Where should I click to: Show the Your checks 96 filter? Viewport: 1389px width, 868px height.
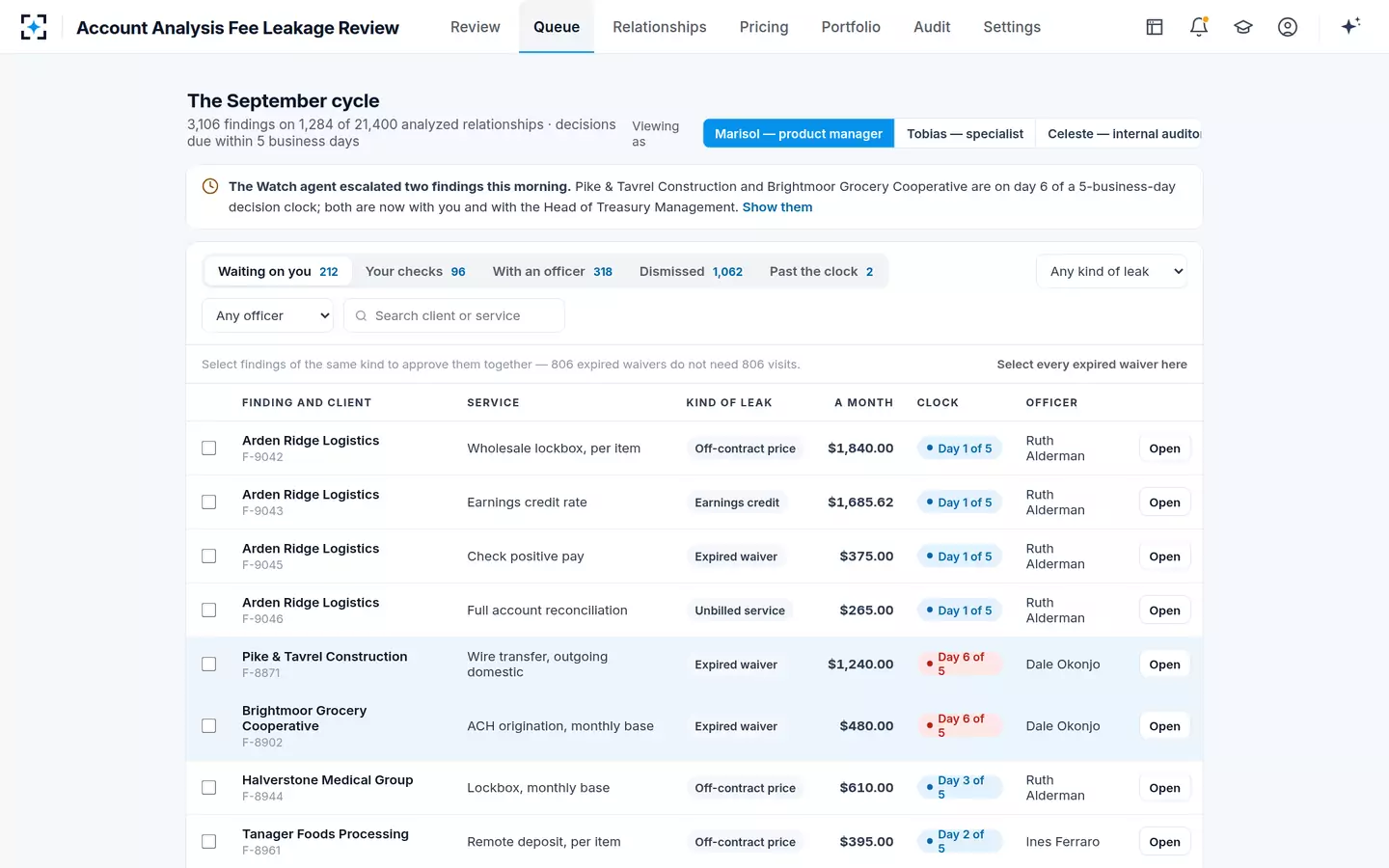coord(415,271)
